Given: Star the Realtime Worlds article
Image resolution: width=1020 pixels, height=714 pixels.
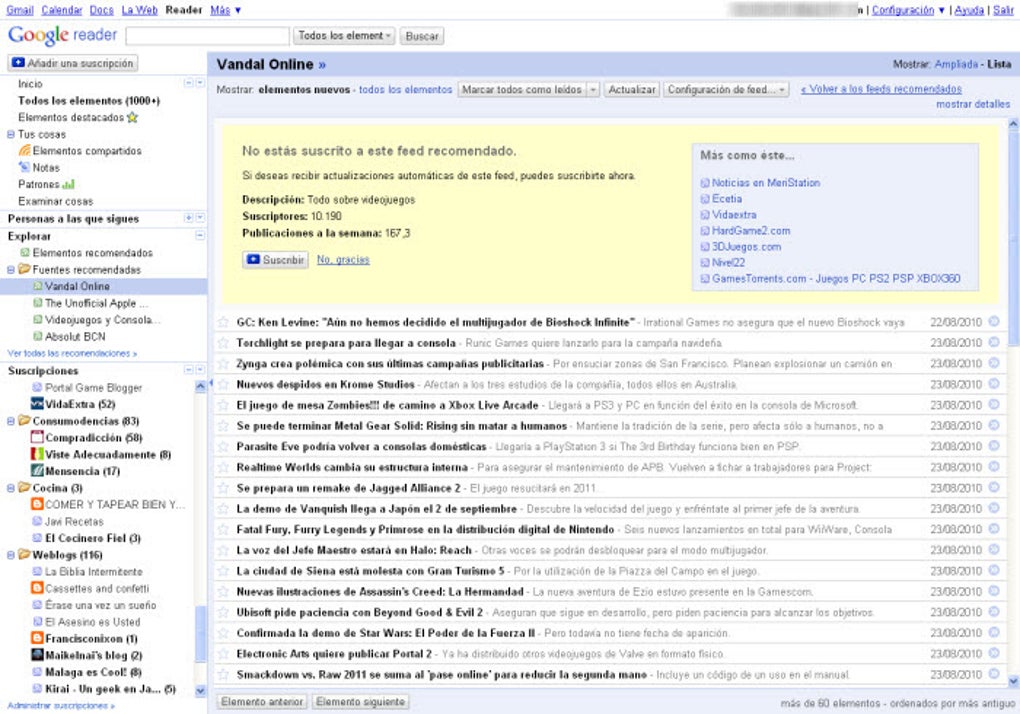Looking at the screenshot, I should click(223, 468).
